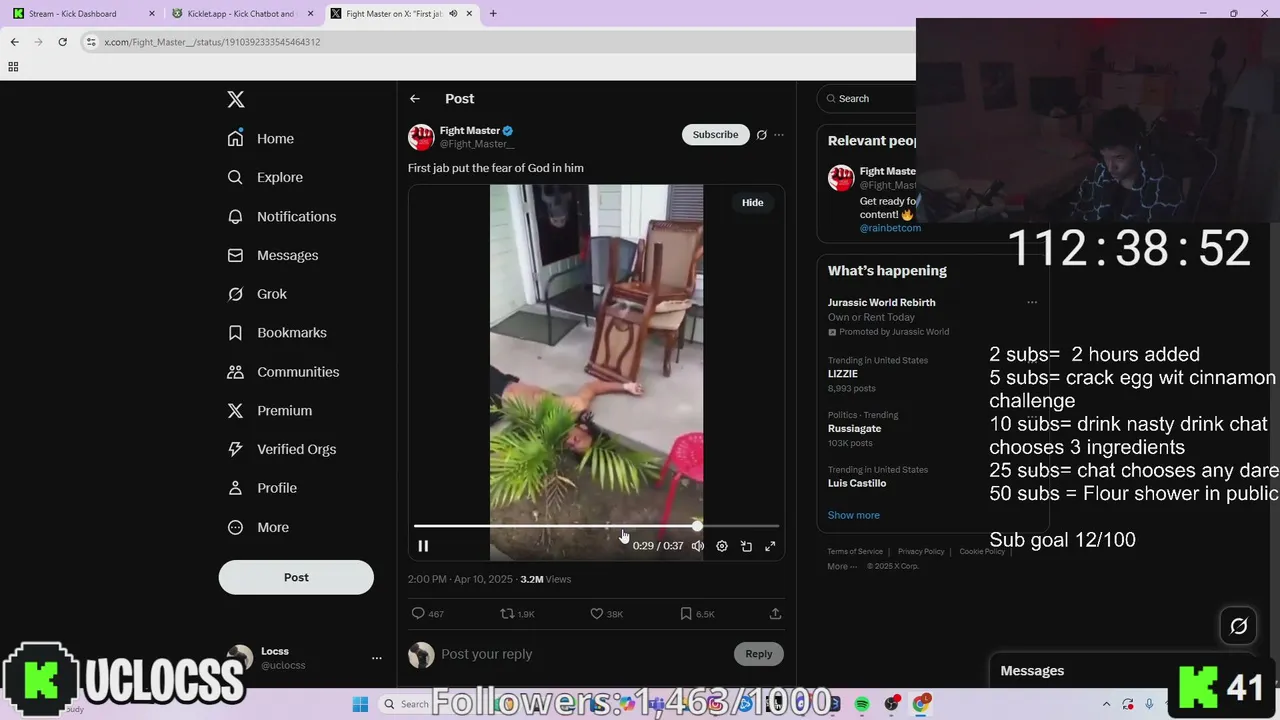Open Messages in the left sidebar

[x=272, y=255]
